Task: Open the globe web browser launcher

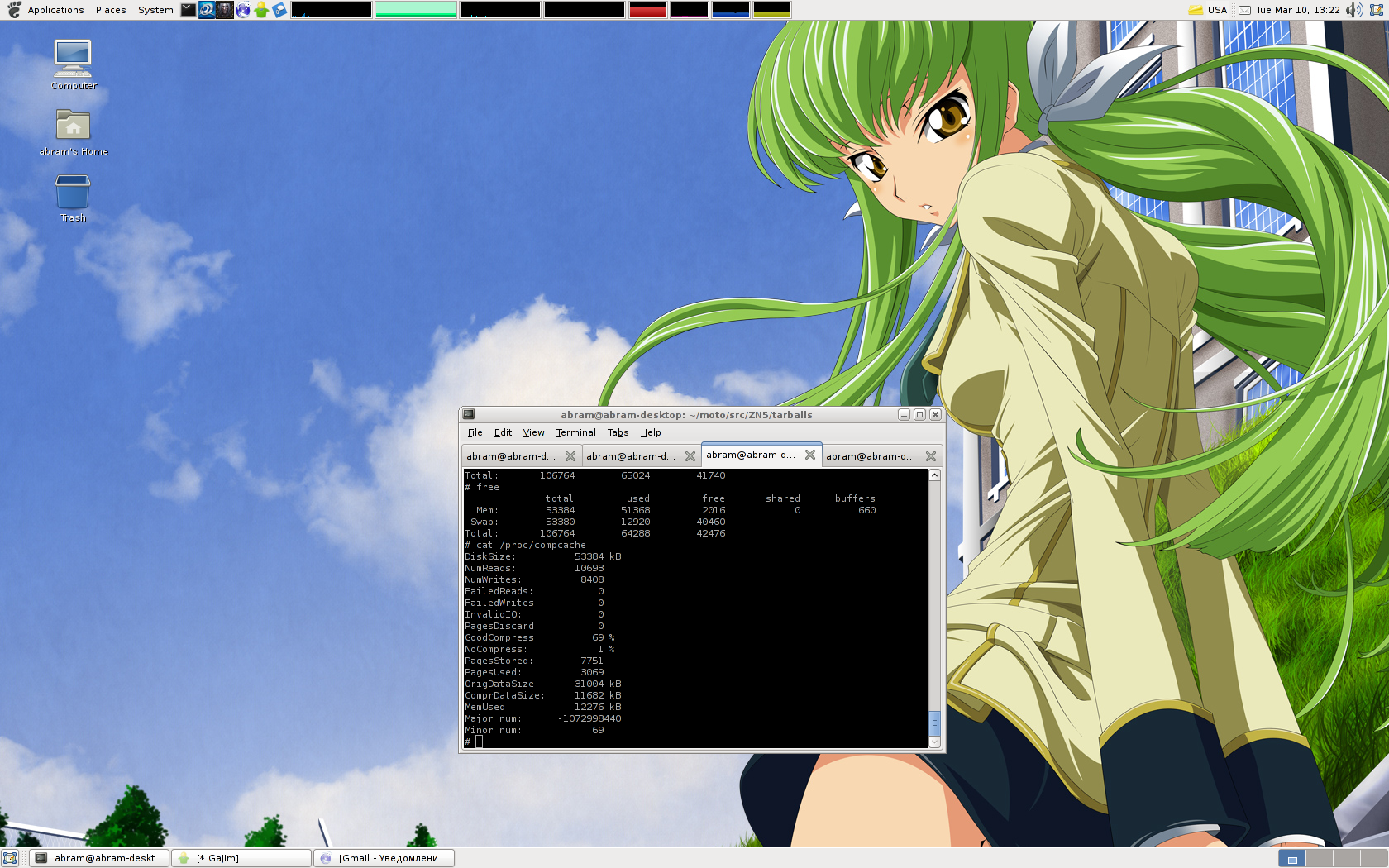Action: coord(243,10)
